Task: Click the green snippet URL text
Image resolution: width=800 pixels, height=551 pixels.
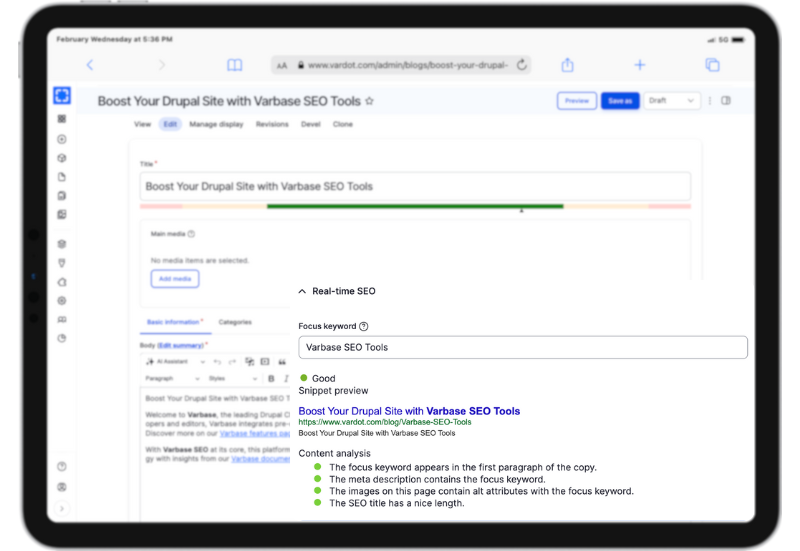Action: (385, 422)
